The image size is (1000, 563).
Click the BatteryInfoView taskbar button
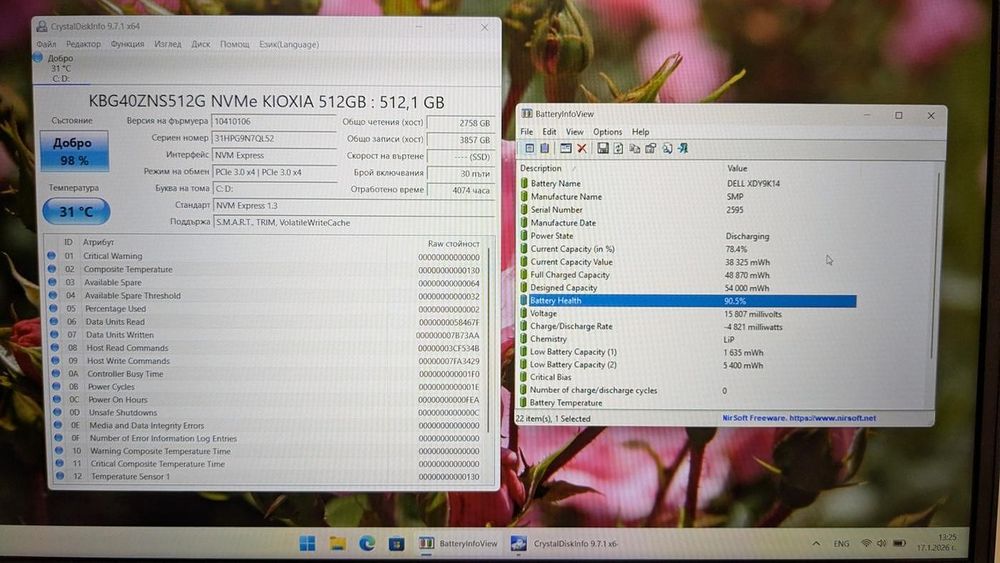pos(458,544)
